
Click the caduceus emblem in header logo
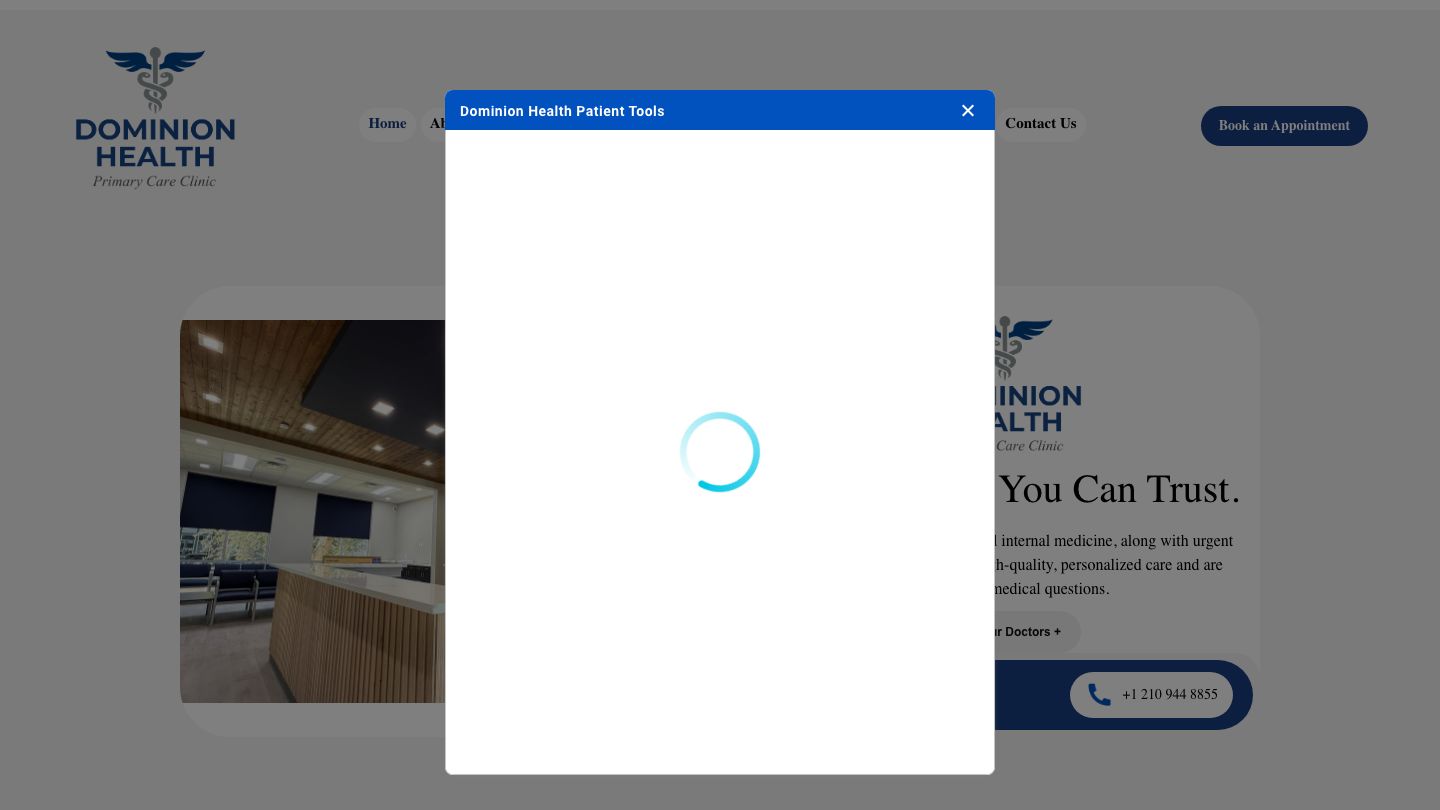(155, 79)
